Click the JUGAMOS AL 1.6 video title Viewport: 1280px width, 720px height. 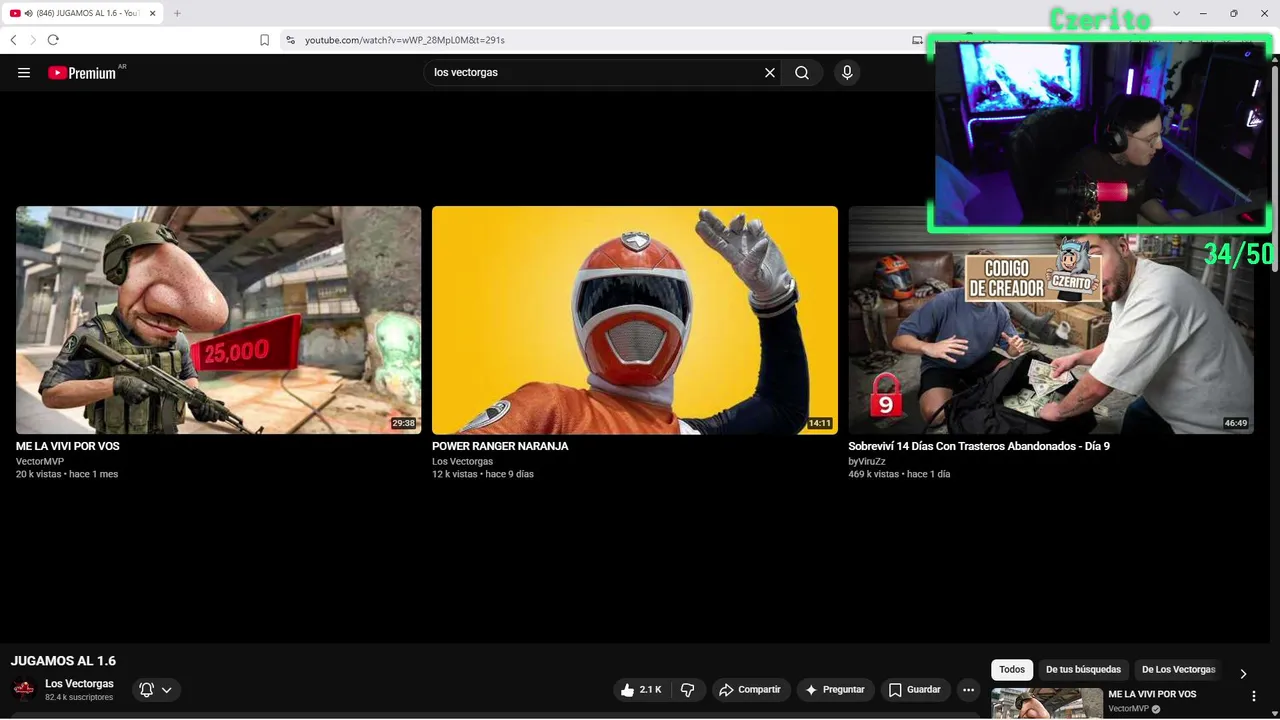63,661
